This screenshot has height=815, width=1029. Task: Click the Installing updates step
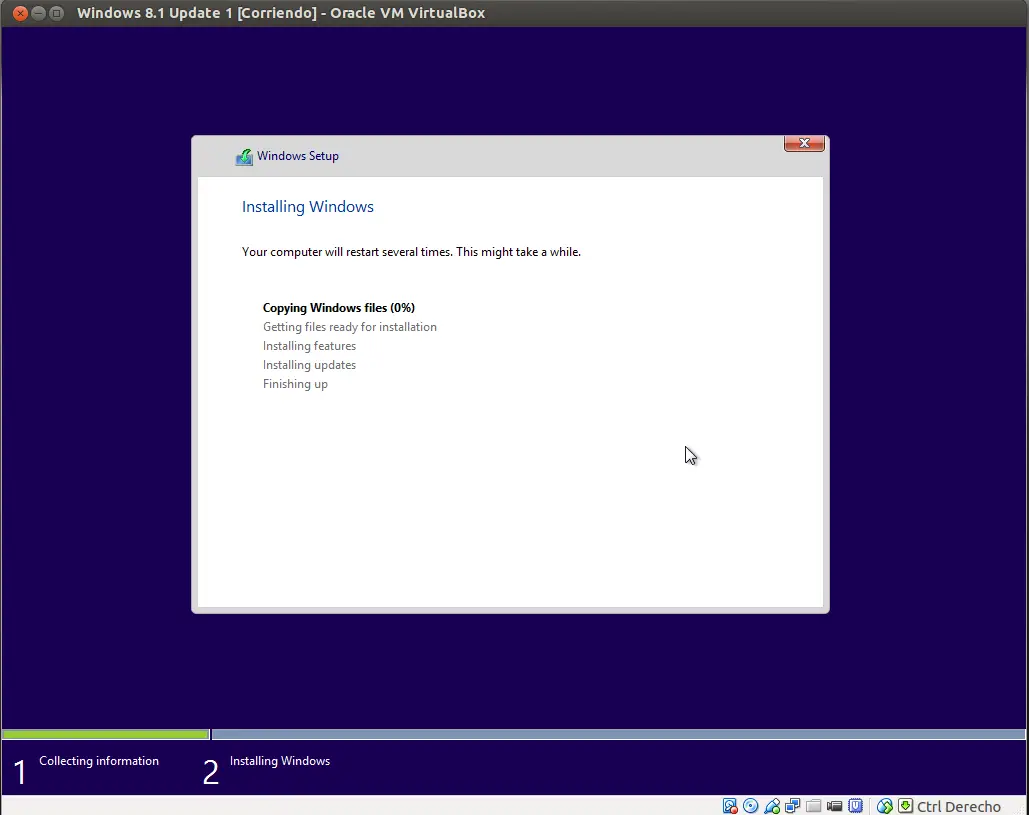pyautogui.click(x=309, y=365)
